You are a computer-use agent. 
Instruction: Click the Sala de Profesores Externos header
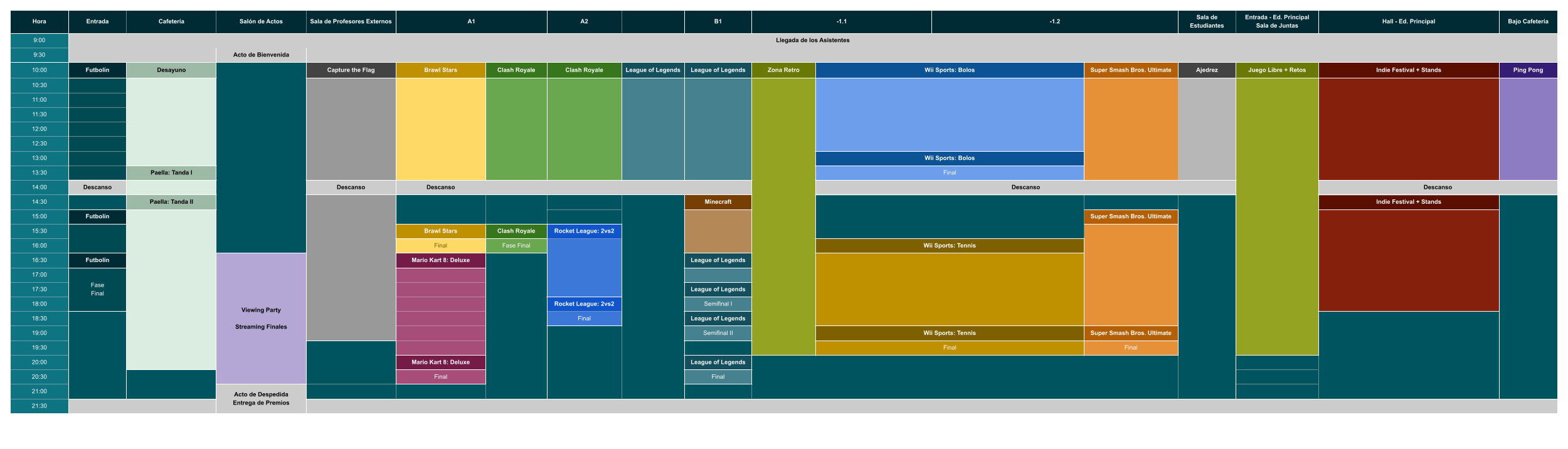pyautogui.click(x=351, y=21)
